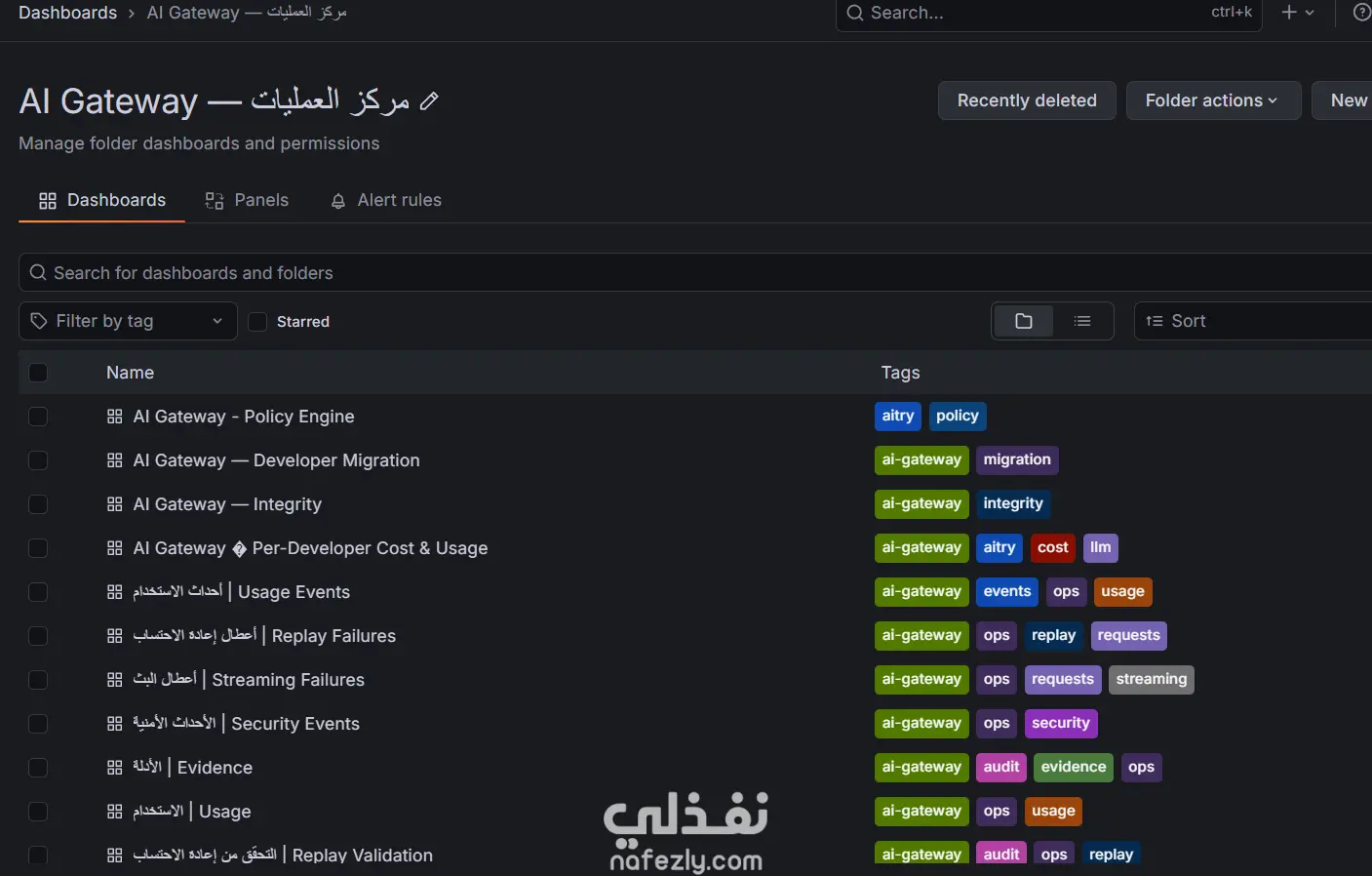Click the dashboard icon beside Policy Engine
The height and width of the screenshot is (876, 1372).
[x=114, y=417]
